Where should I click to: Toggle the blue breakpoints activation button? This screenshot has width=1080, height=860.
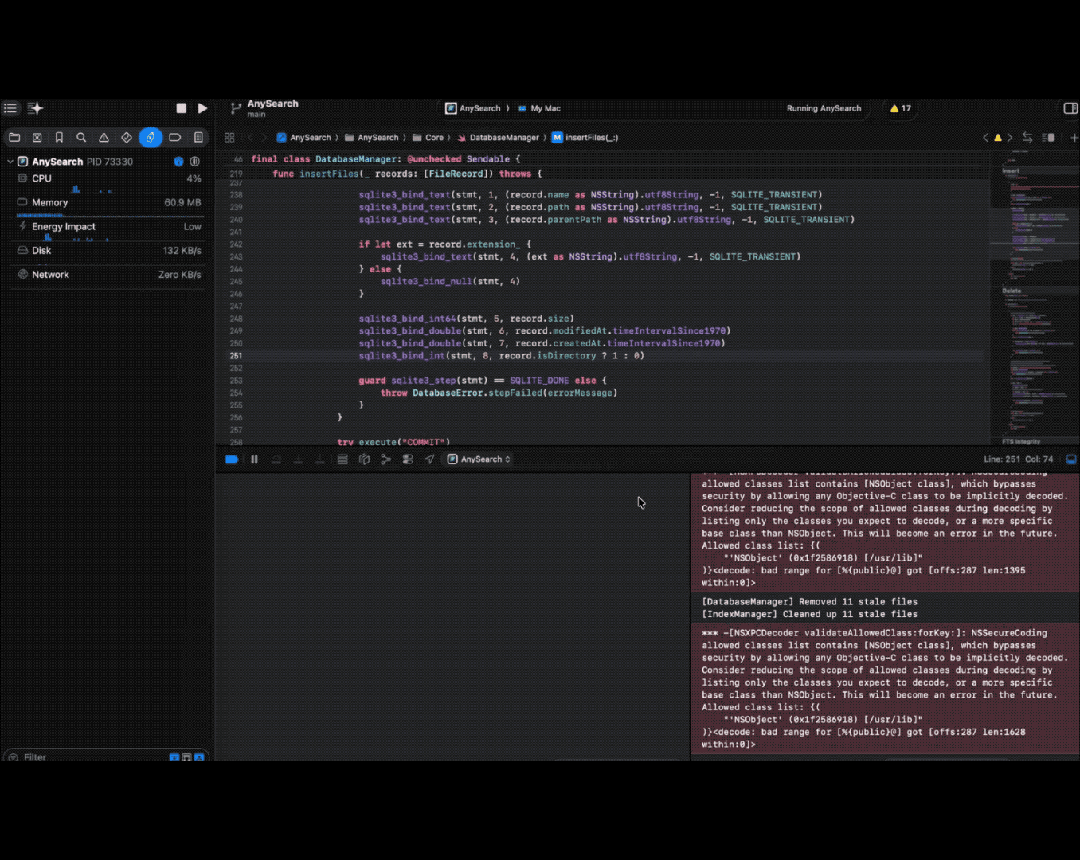[x=231, y=459]
